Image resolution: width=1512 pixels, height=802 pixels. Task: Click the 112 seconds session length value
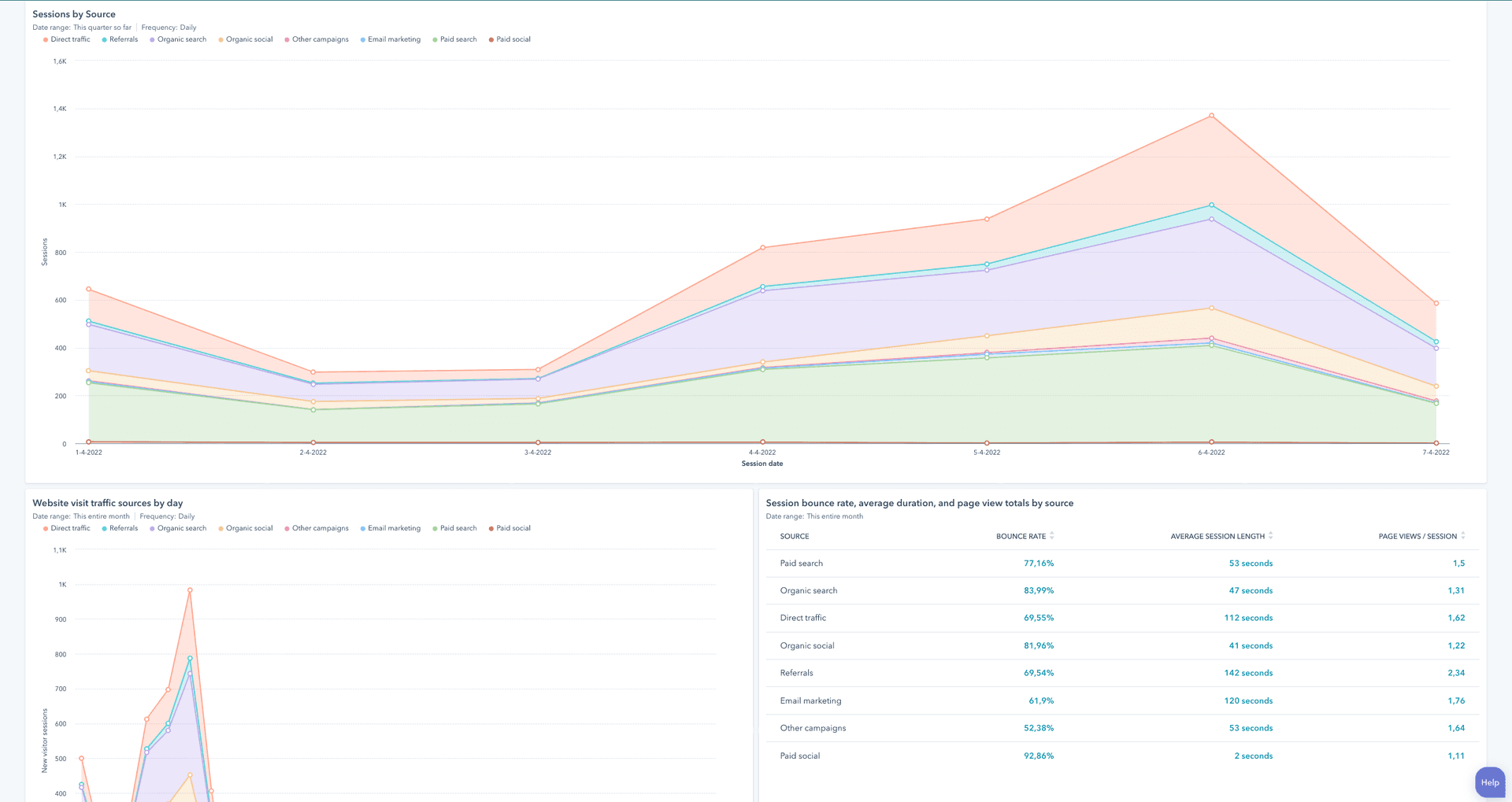point(1248,619)
